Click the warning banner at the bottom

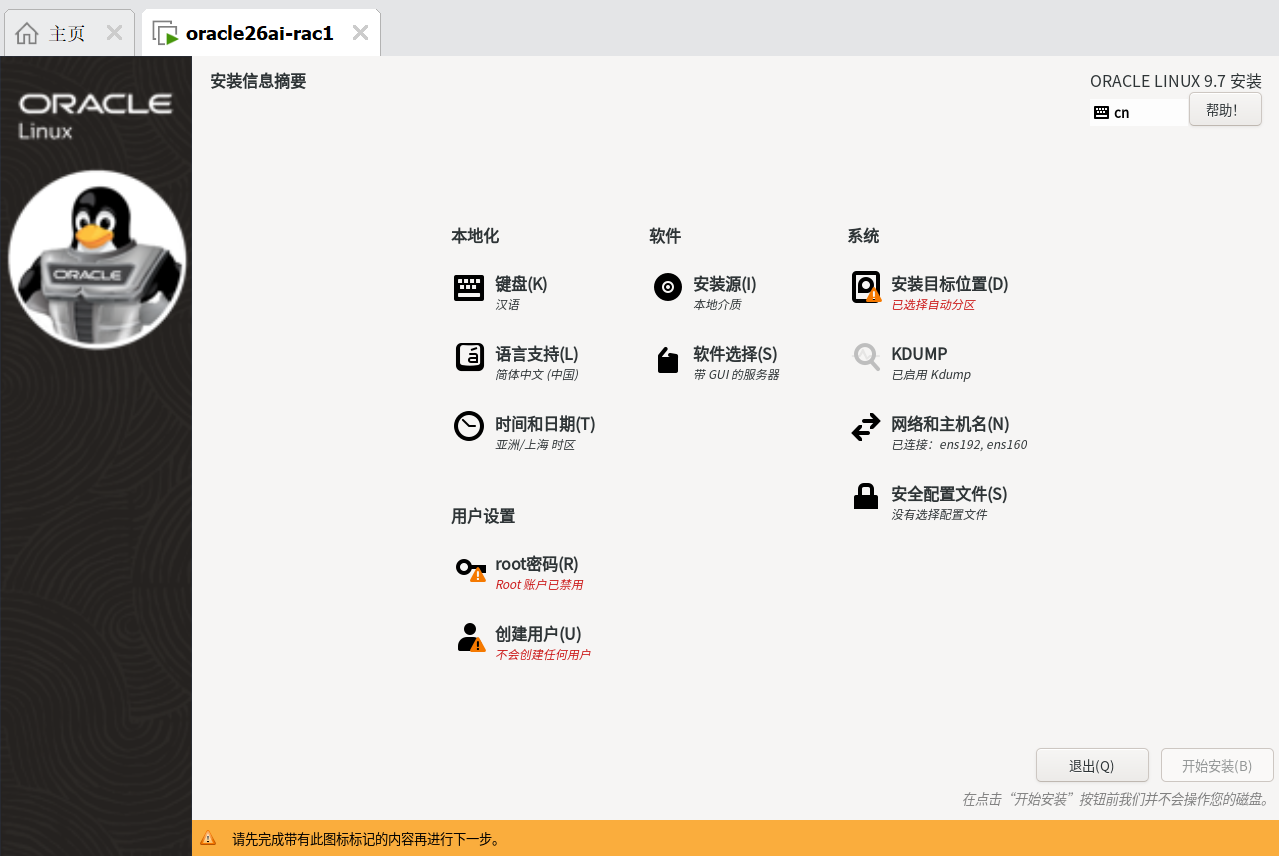[x=640, y=840]
